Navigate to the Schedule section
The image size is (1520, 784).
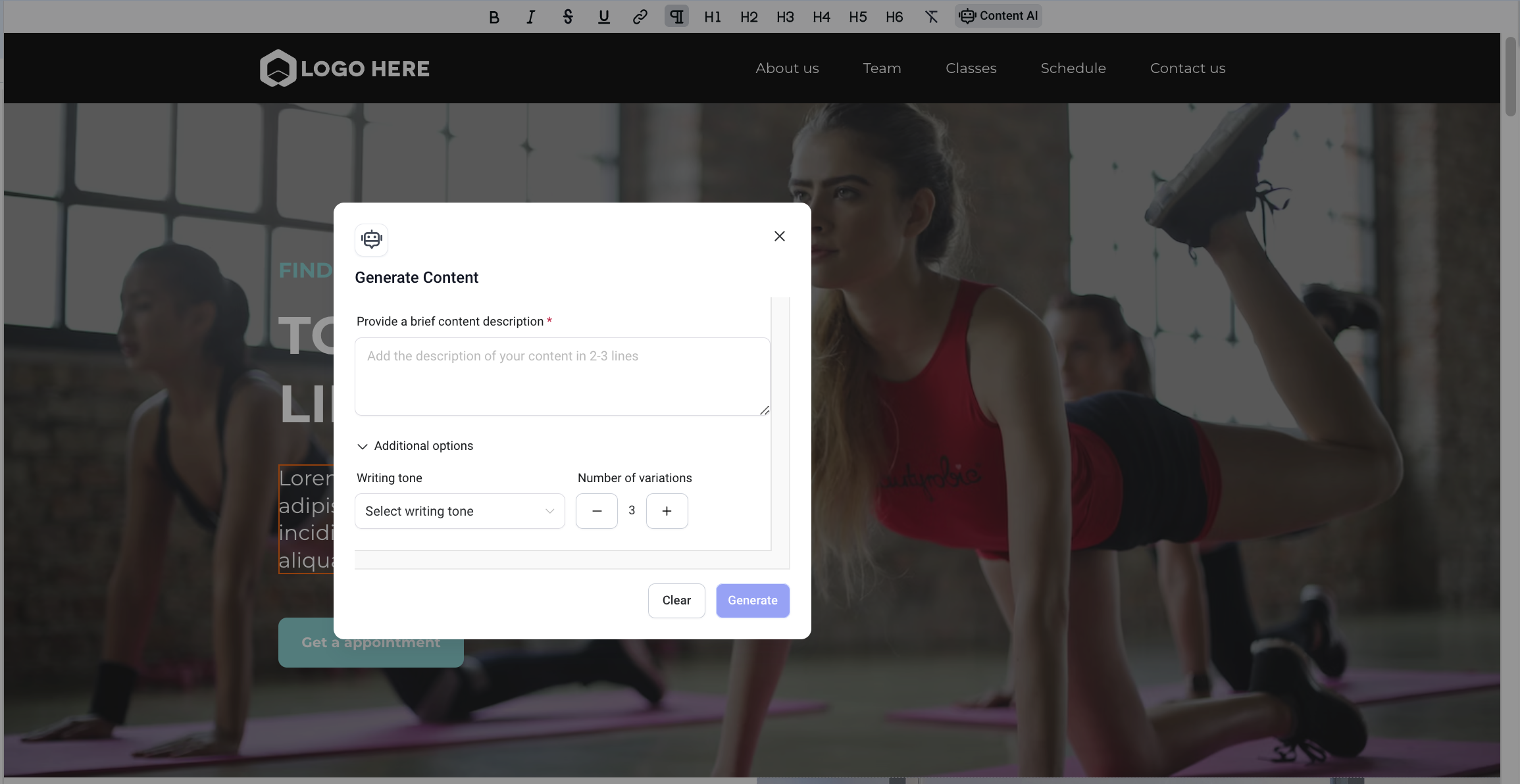pyautogui.click(x=1073, y=68)
